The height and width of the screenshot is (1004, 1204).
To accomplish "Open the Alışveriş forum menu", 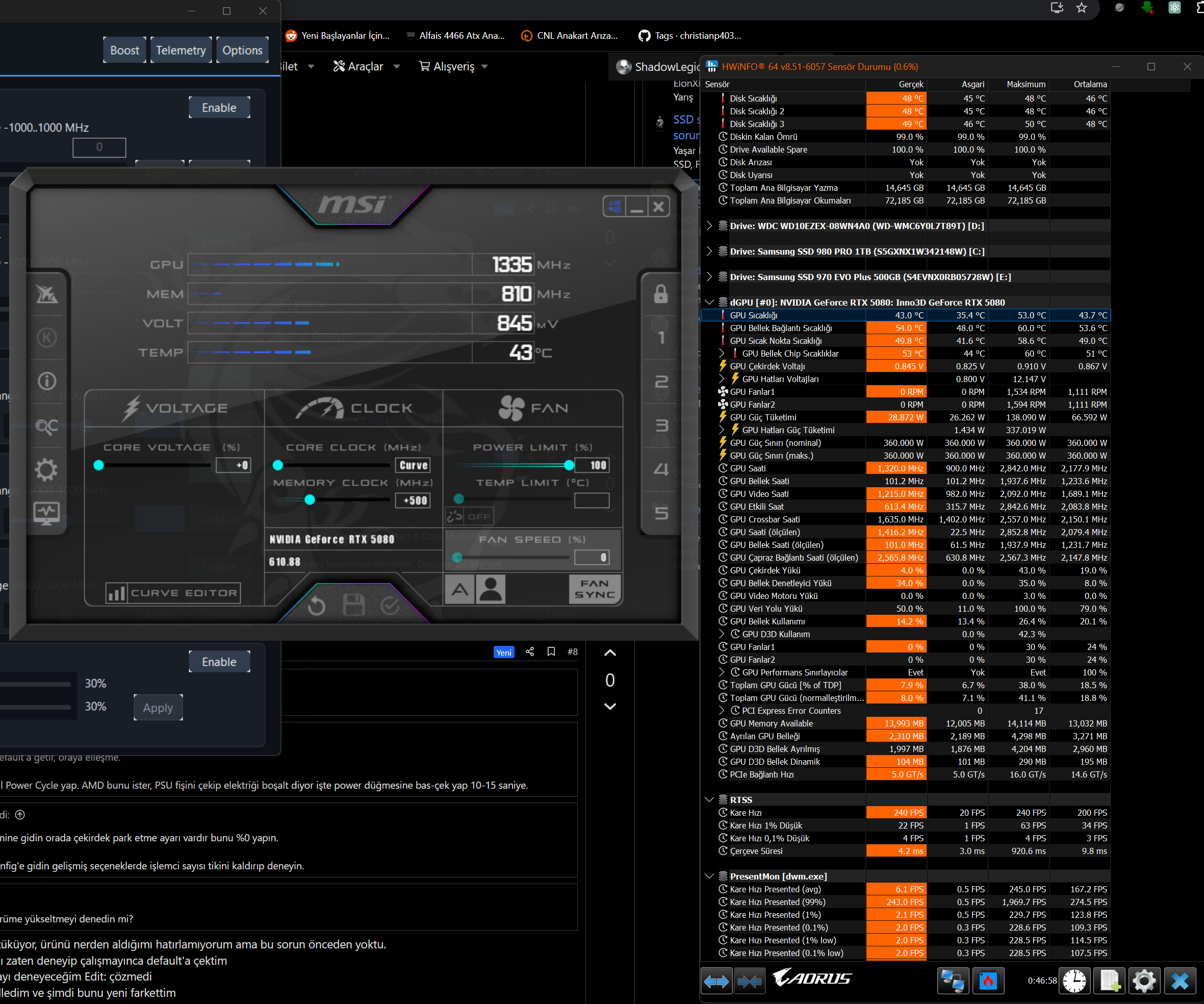I will [453, 66].
